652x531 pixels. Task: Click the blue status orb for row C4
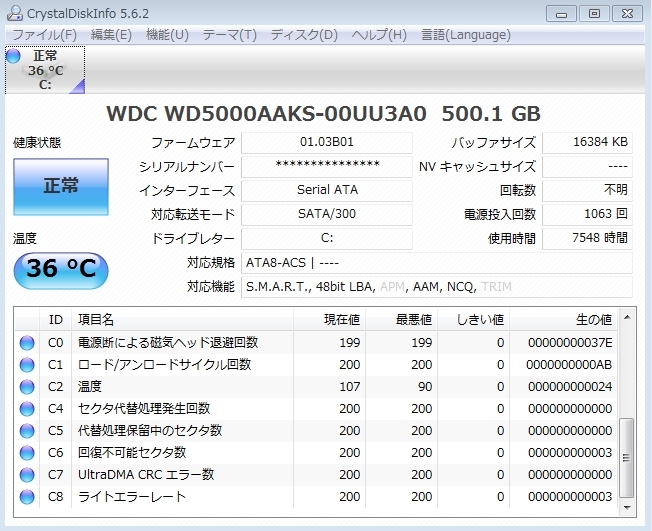tap(27, 409)
